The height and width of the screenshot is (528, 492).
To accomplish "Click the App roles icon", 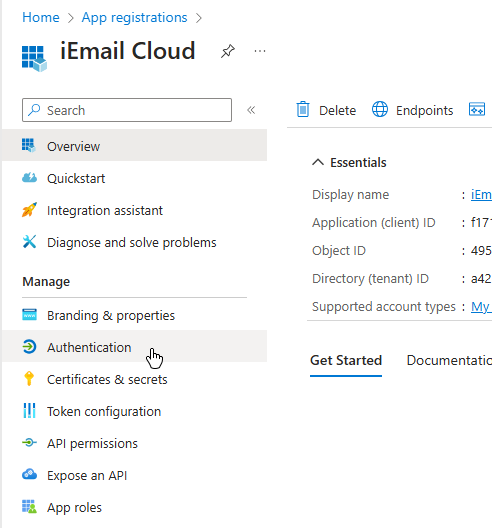I will click(x=29, y=506).
